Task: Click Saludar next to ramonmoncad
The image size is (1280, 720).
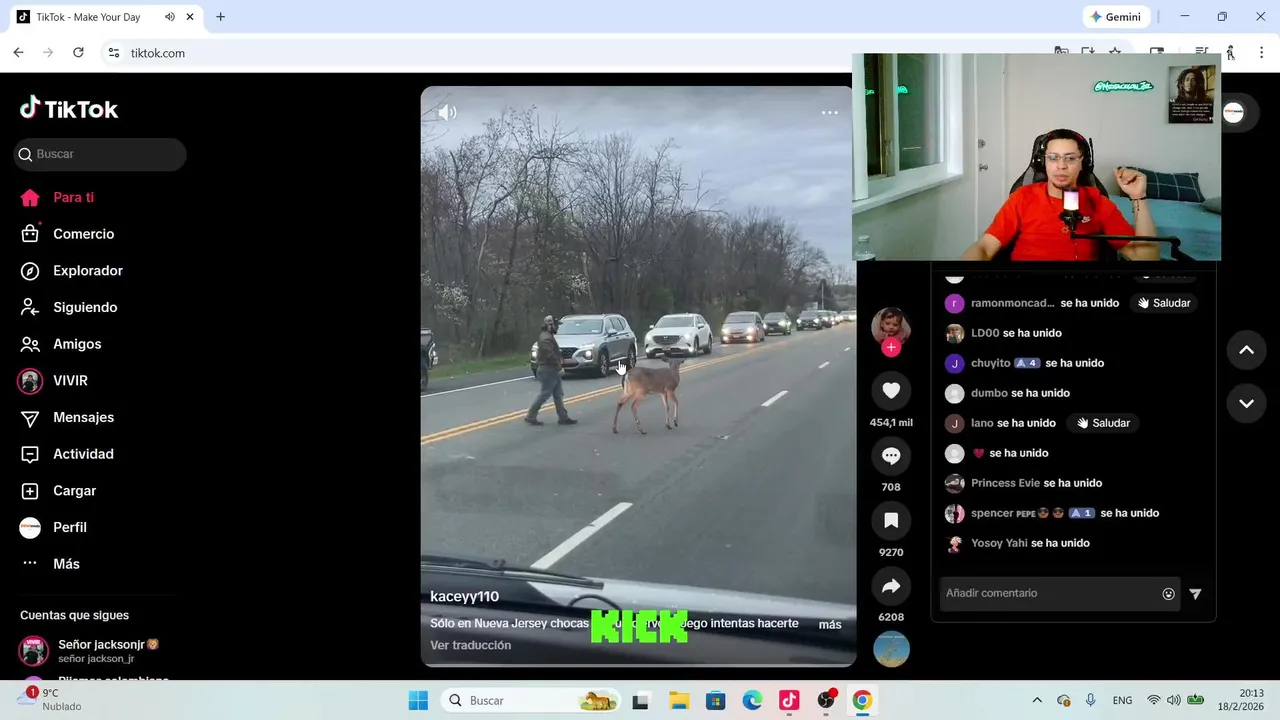Action: [1164, 303]
